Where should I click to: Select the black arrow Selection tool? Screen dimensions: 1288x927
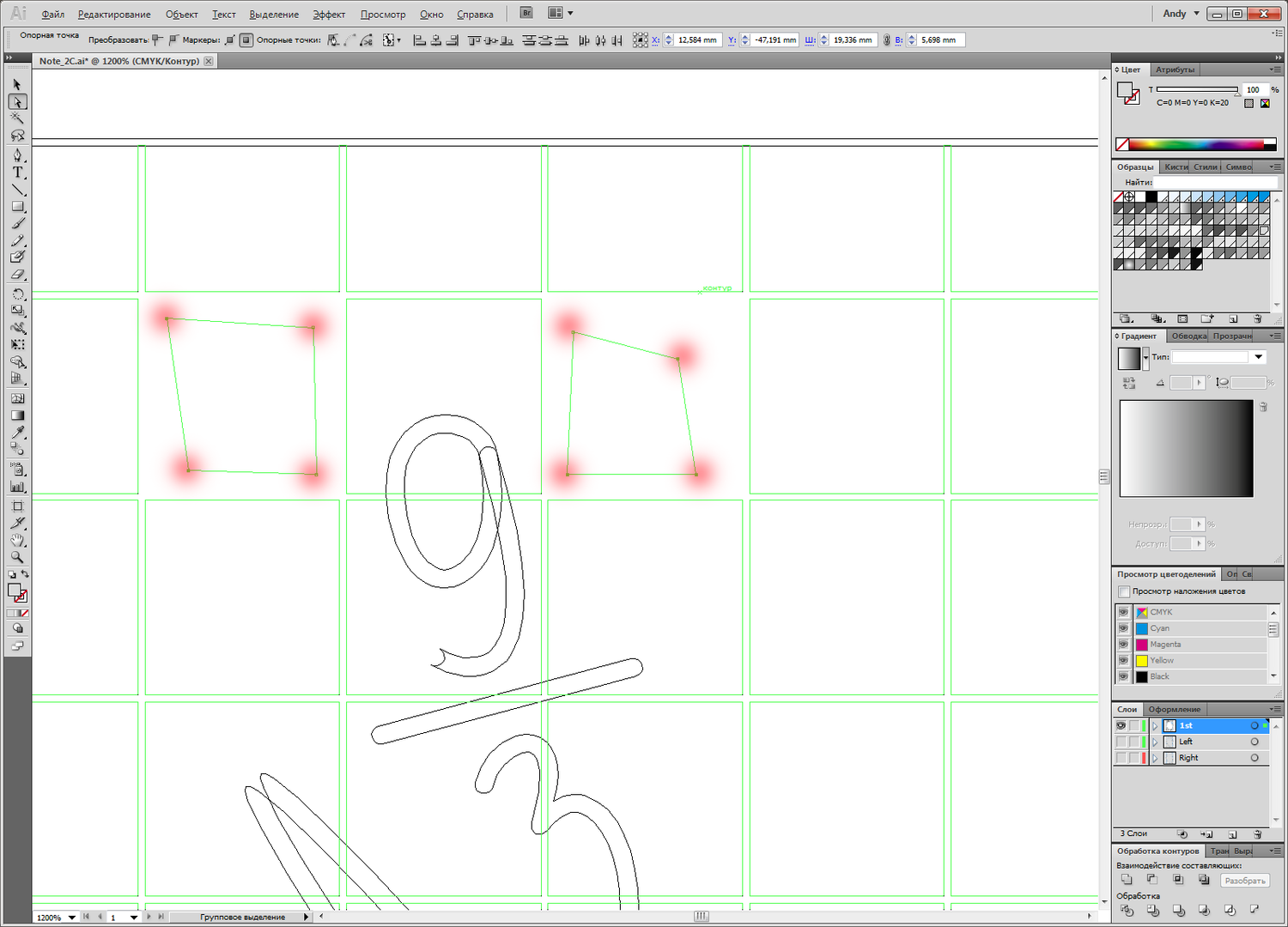17,85
